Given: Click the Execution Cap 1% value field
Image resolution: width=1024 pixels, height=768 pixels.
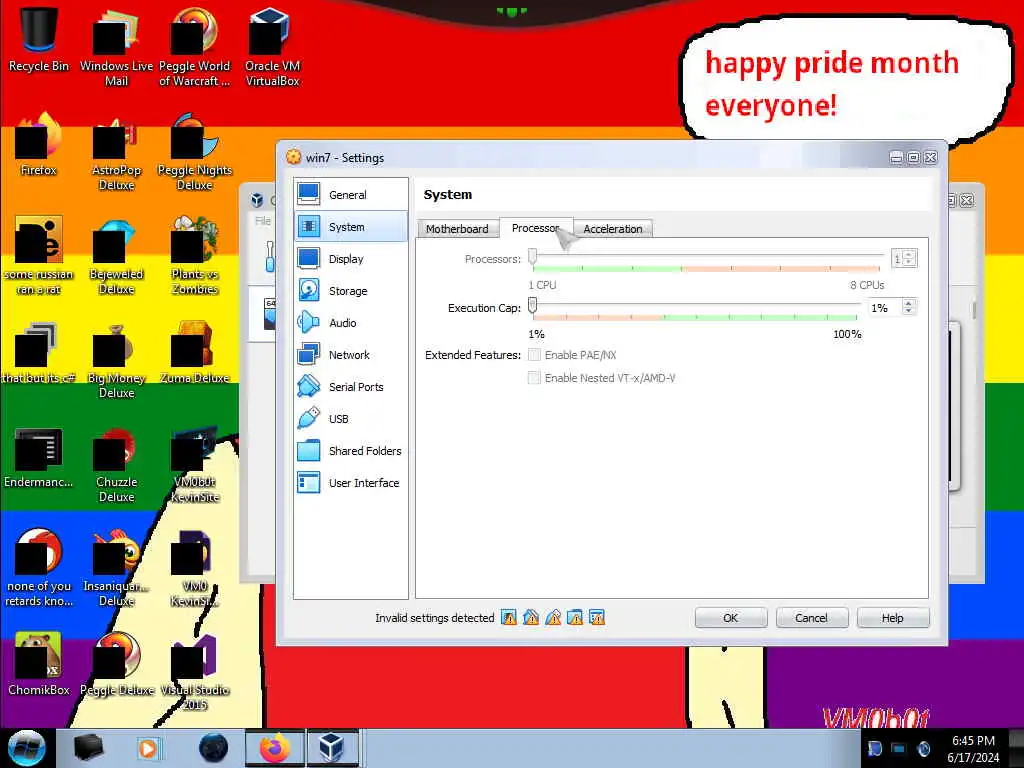Looking at the screenshot, I should [x=885, y=308].
